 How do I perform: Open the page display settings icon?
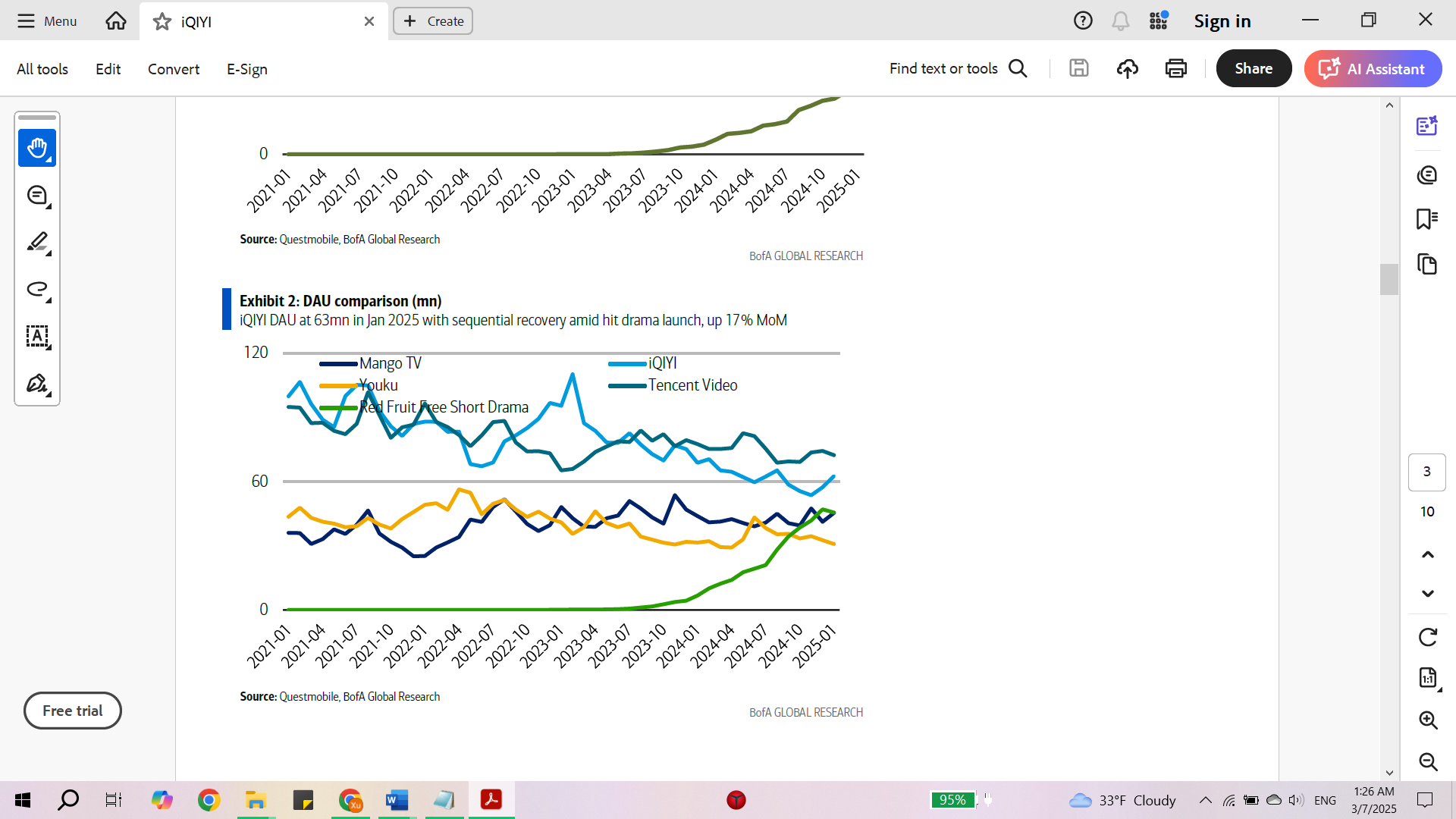(x=1428, y=678)
